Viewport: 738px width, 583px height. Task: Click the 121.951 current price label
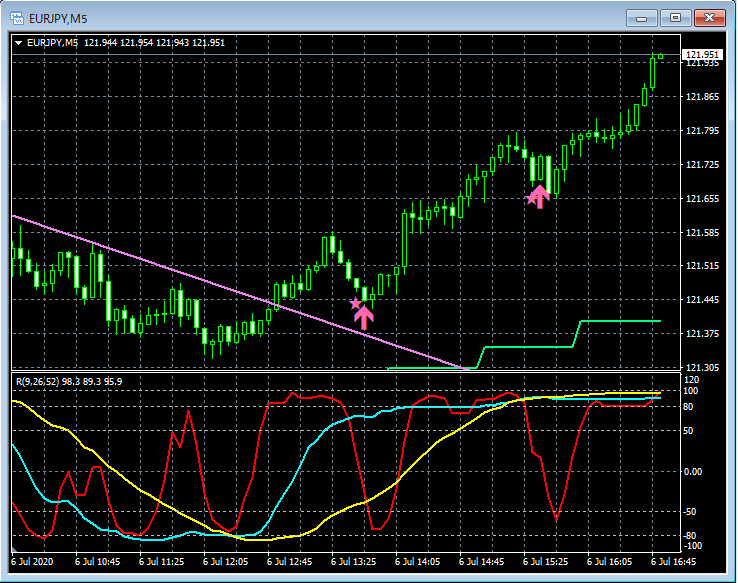pos(702,55)
